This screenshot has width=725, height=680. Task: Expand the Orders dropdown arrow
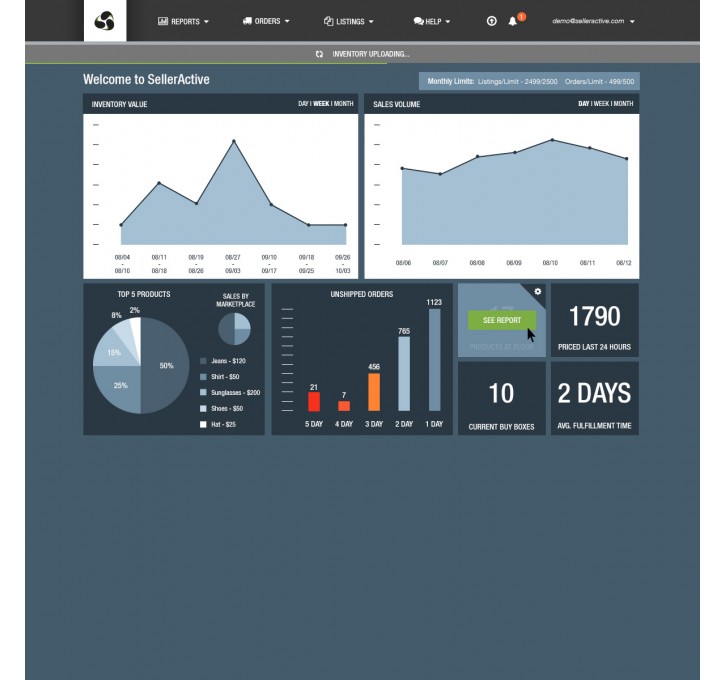(x=287, y=21)
